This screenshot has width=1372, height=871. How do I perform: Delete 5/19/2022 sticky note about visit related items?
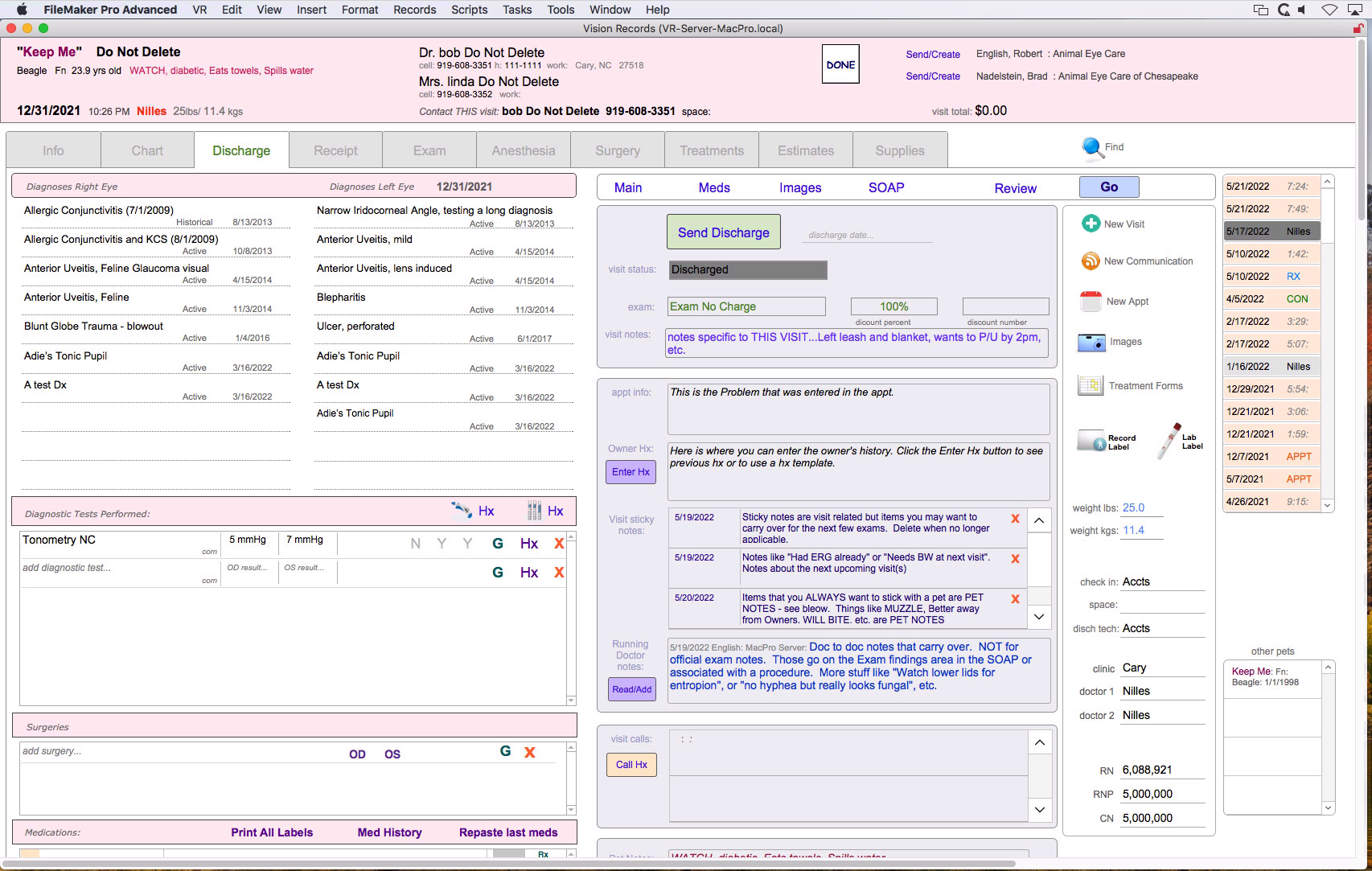pos(1015,519)
